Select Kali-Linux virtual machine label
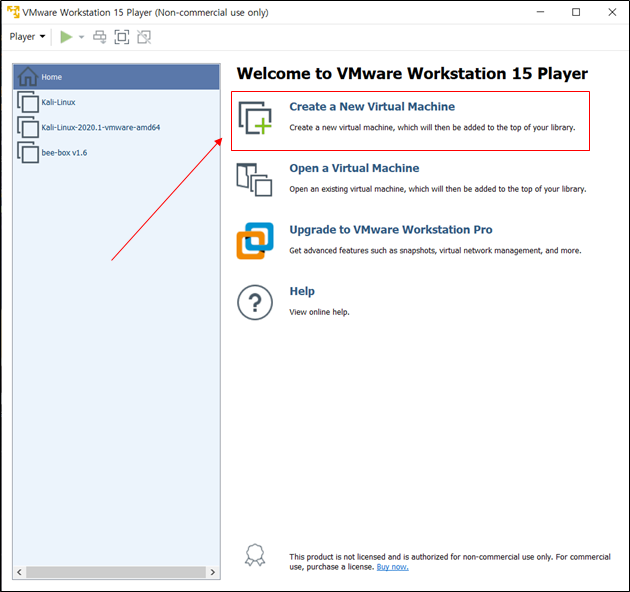The image size is (630, 592). point(58,102)
